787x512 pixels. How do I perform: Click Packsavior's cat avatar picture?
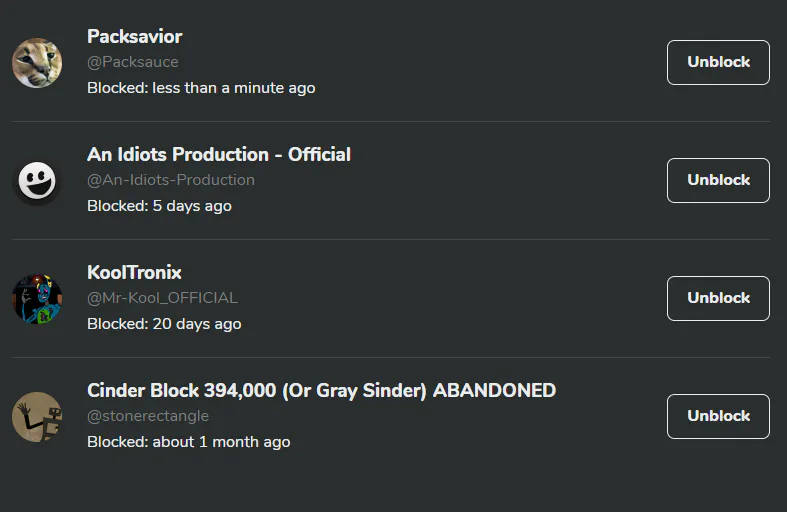(x=37, y=63)
